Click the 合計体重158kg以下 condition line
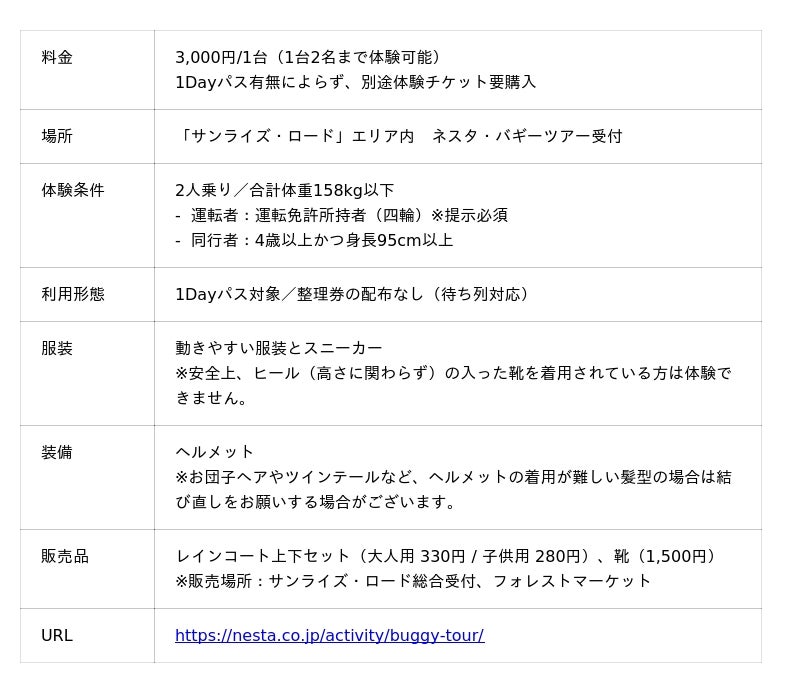This screenshot has height=693, width=800. coord(284,190)
